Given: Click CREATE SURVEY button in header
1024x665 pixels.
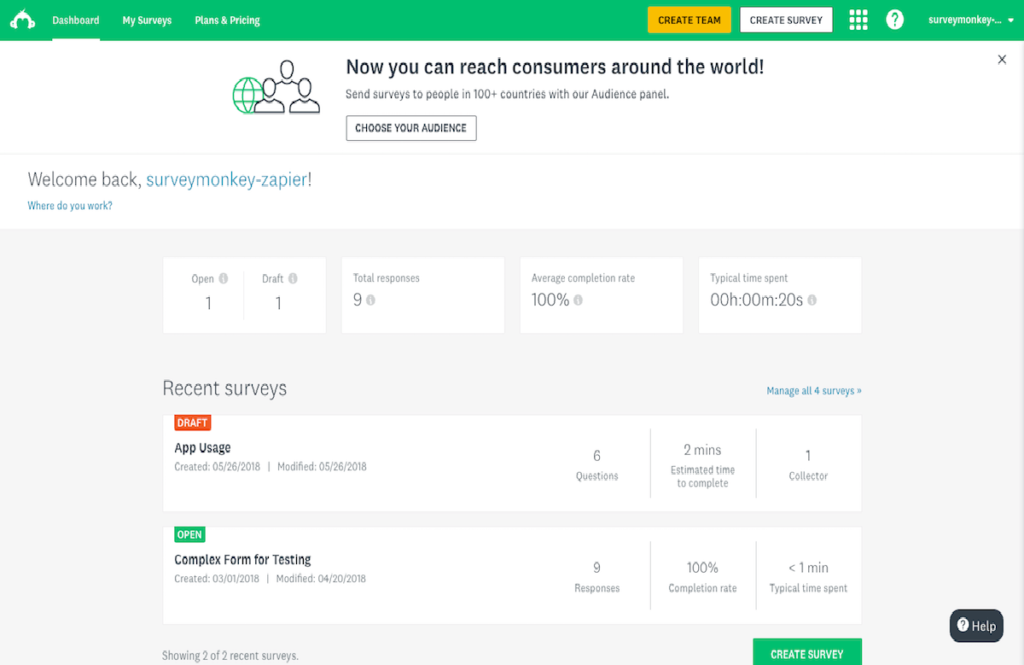Looking at the screenshot, I should point(786,20).
